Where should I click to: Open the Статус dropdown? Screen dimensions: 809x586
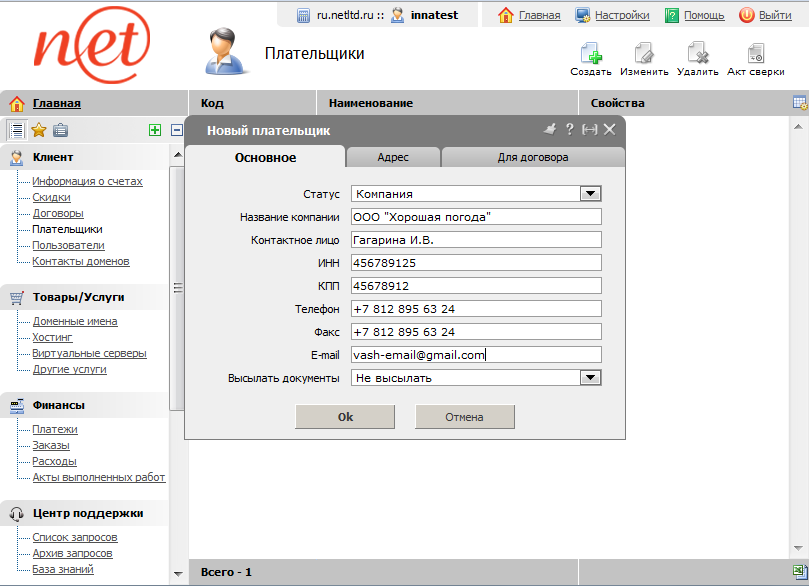[590, 194]
